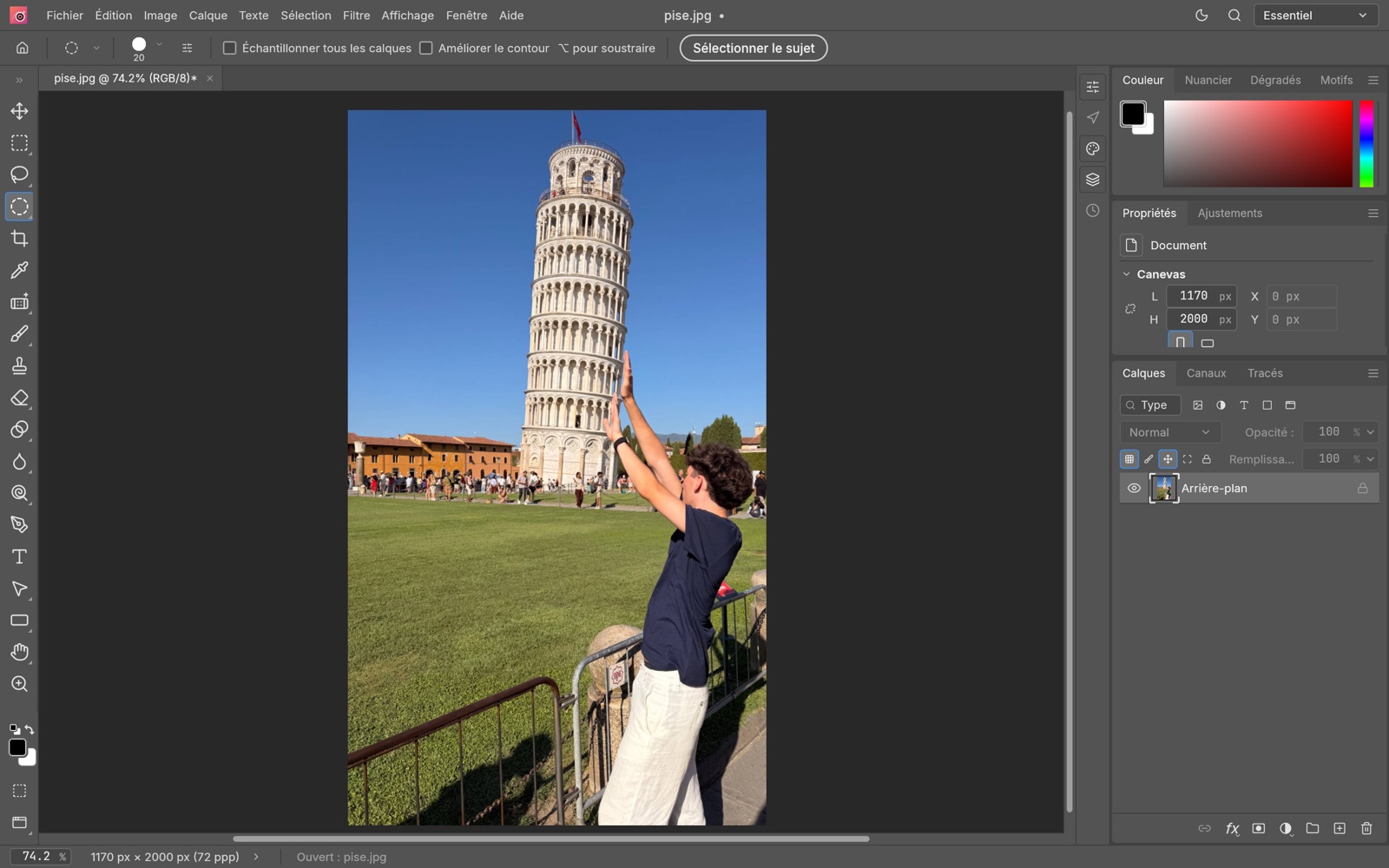1389x868 pixels.
Task: Create a new group folder icon
Action: (1313, 829)
